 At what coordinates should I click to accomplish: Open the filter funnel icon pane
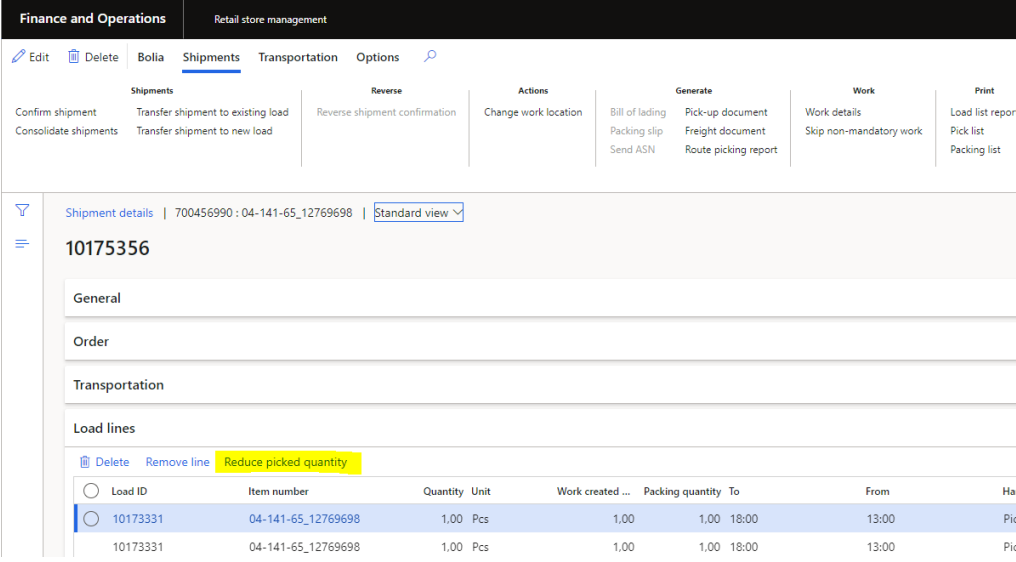pos(22,211)
